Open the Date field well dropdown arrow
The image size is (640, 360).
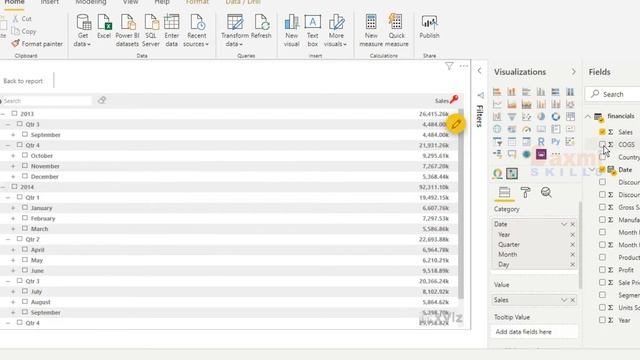pos(564,224)
